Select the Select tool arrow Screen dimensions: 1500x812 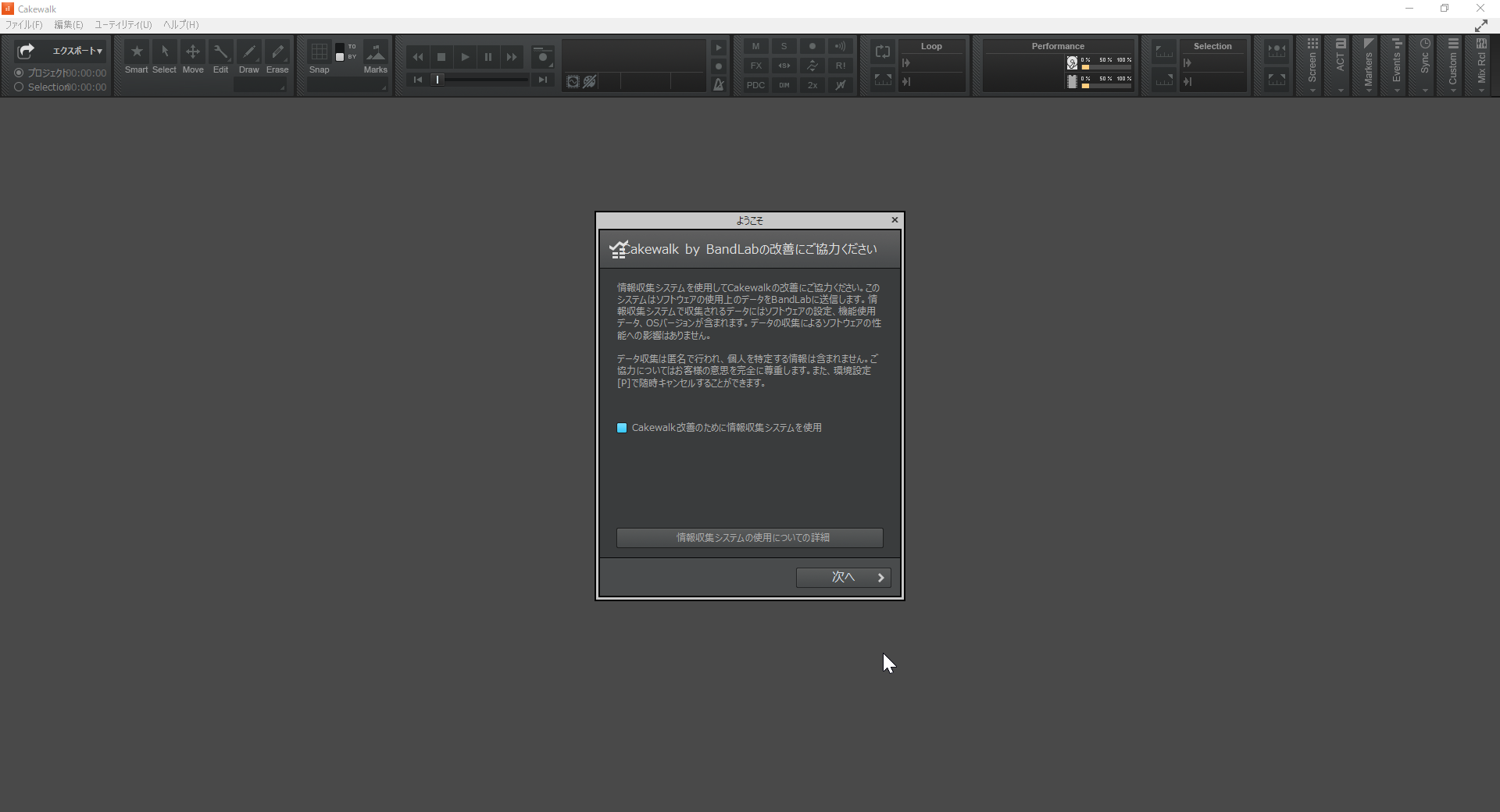click(165, 52)
